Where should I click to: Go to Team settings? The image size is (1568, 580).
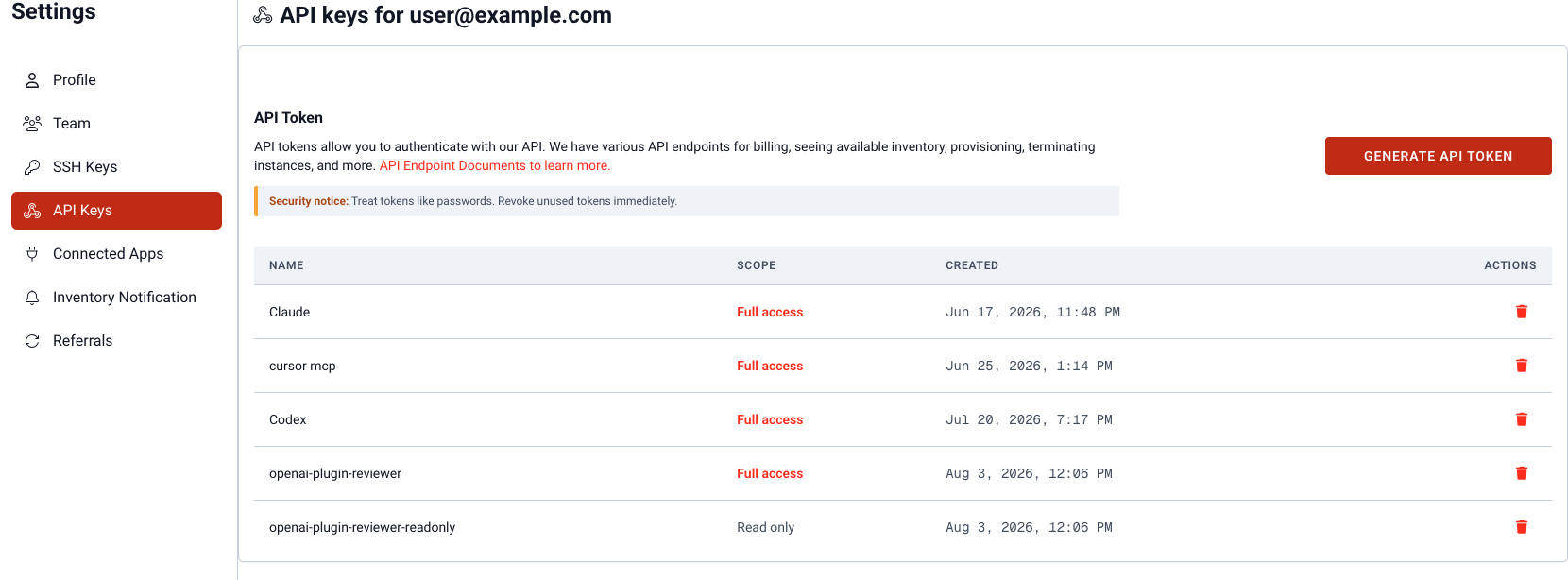point(116,124)
